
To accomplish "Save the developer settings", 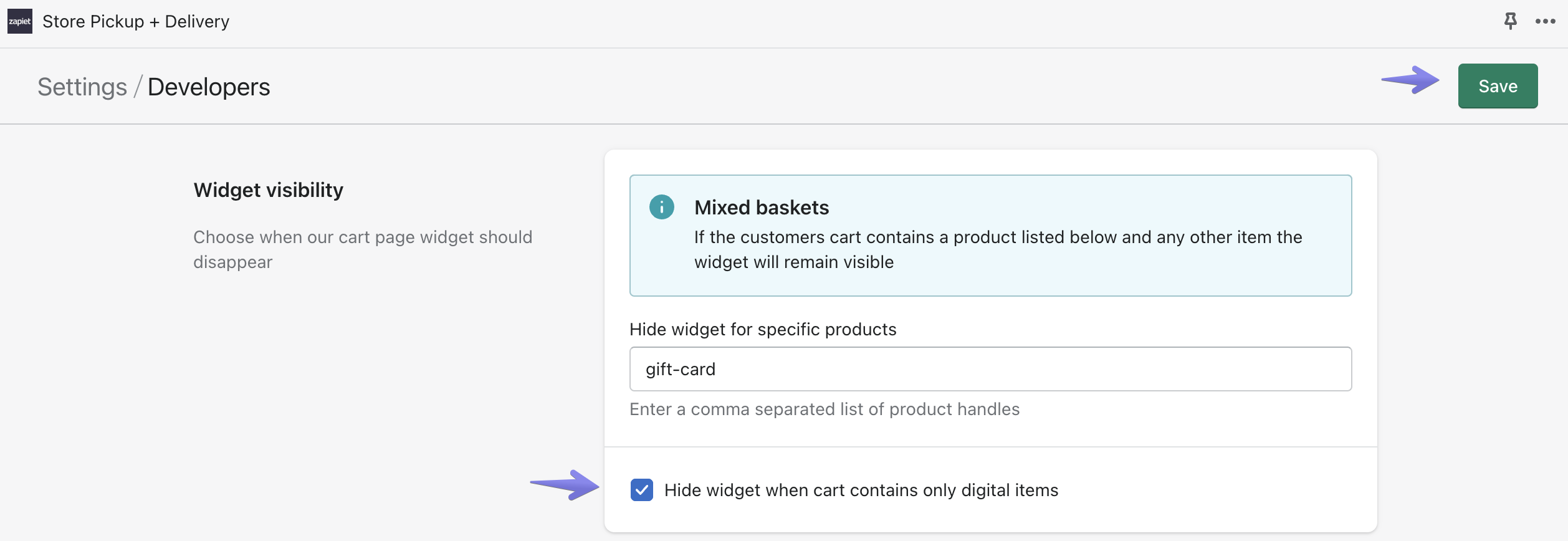I will point(1497,86).
